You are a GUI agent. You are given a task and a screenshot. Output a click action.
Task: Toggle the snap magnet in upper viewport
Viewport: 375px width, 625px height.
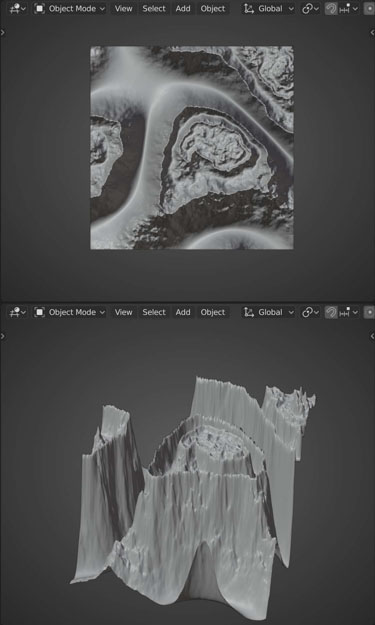click(x=331, y=8)
